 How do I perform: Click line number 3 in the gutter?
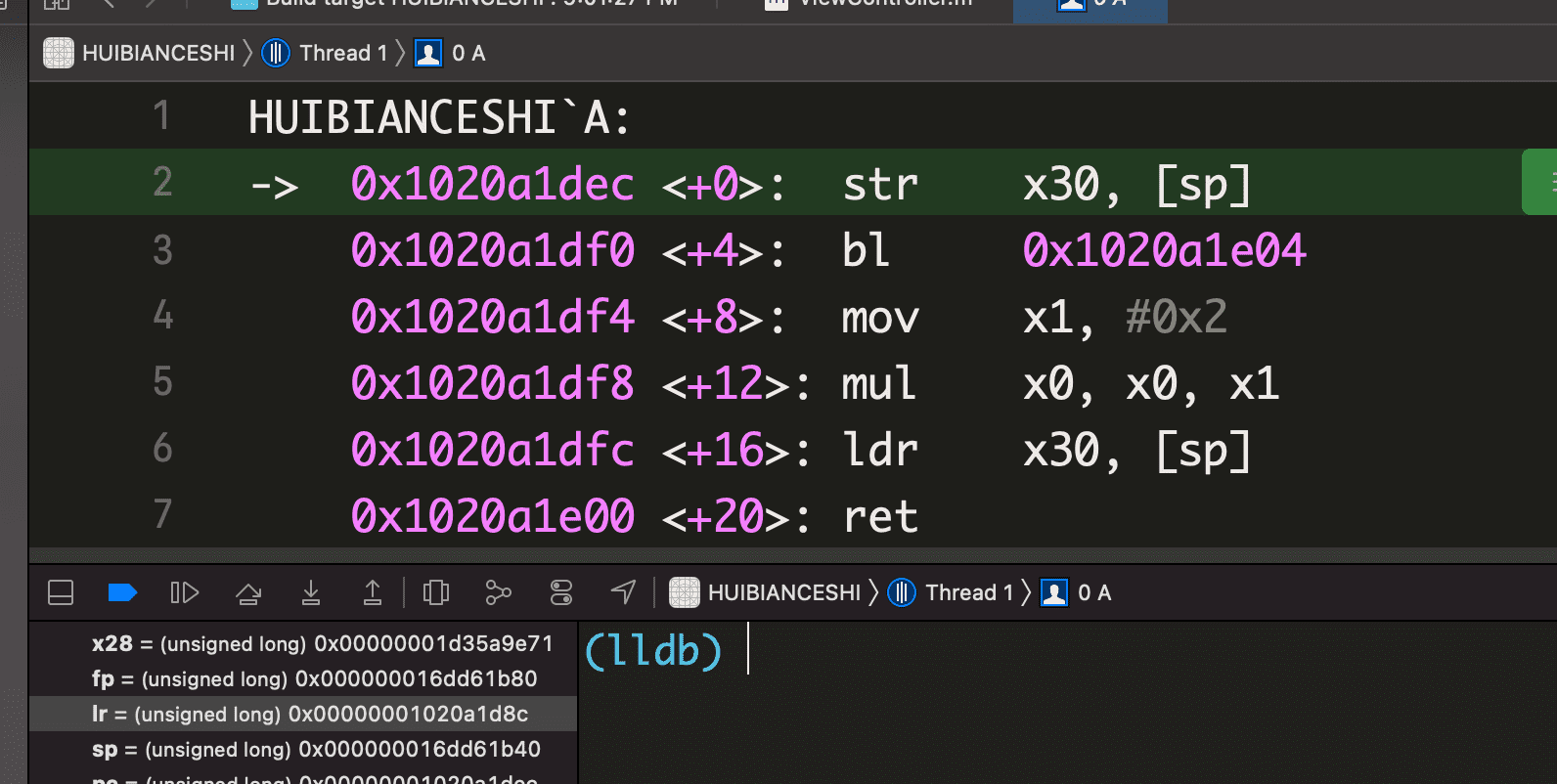tap(162, 250)
